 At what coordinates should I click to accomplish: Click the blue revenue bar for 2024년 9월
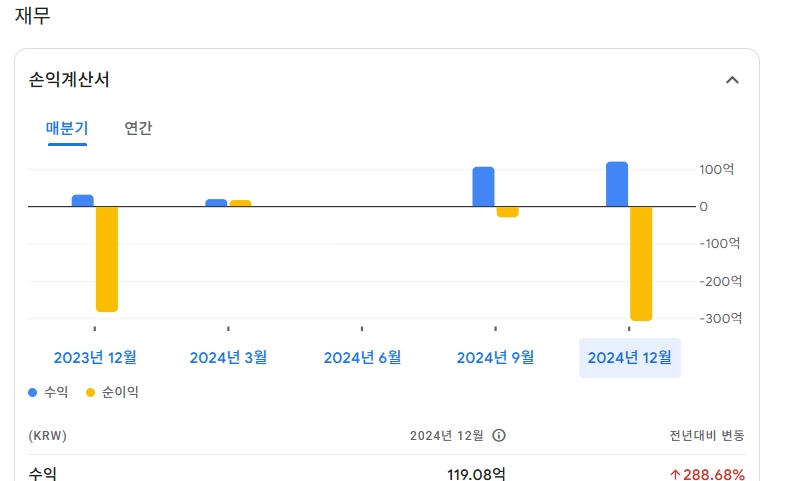point(483,187)
